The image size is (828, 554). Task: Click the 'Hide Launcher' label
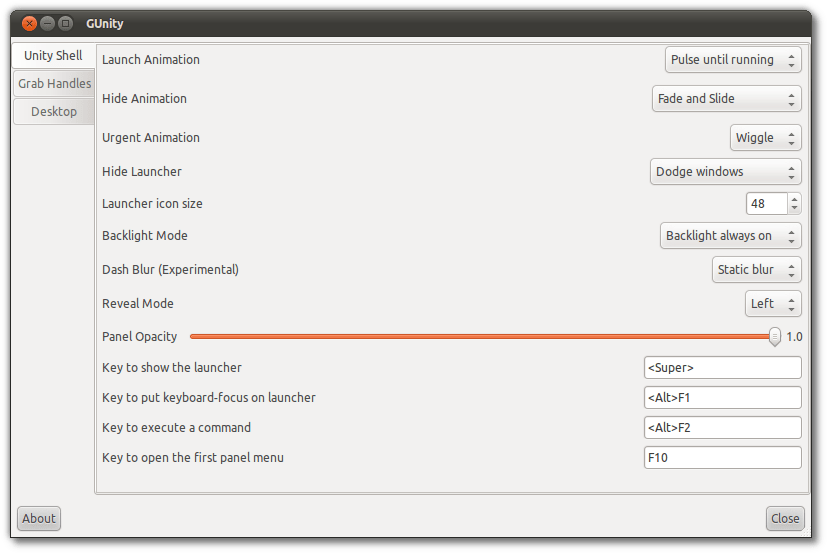[x=142, y=172]
